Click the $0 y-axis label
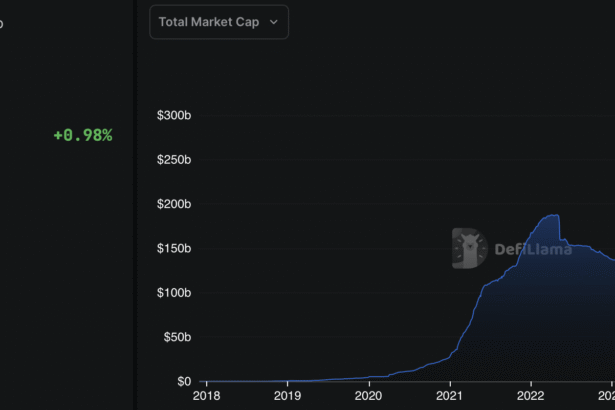Viewport: 615px width, 410px height. 183,381
